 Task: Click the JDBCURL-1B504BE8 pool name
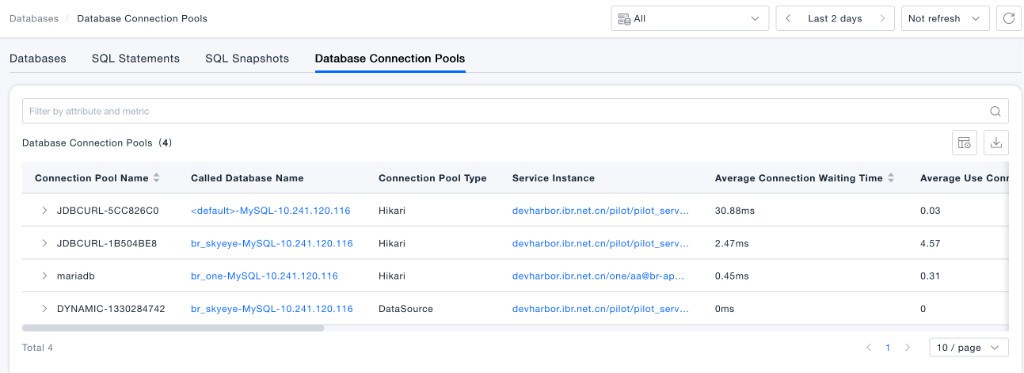point(106,243)
